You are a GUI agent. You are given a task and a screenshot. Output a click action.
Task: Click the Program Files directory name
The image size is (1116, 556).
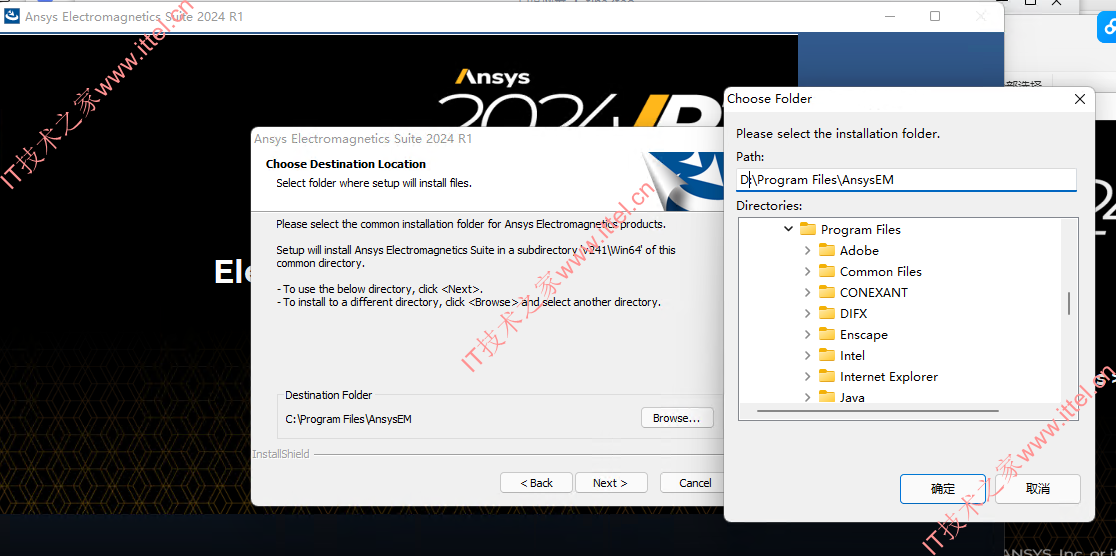click(x=860, y=229)
